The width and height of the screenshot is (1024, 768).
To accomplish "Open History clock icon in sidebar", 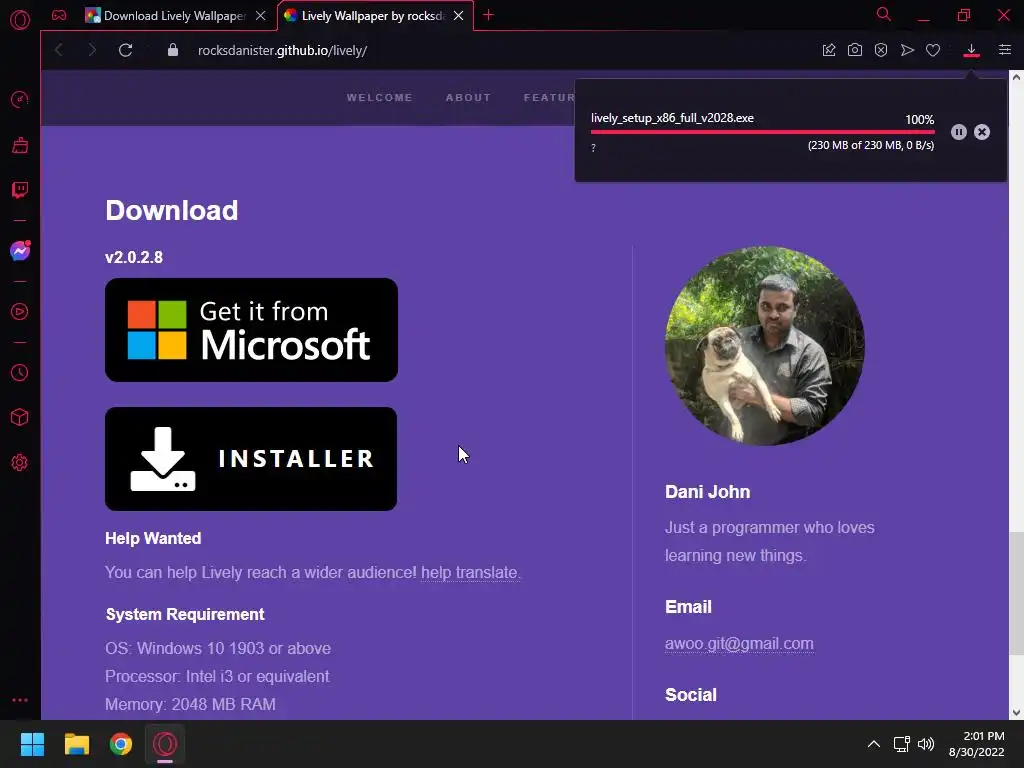I will click(x=20, y=372).
